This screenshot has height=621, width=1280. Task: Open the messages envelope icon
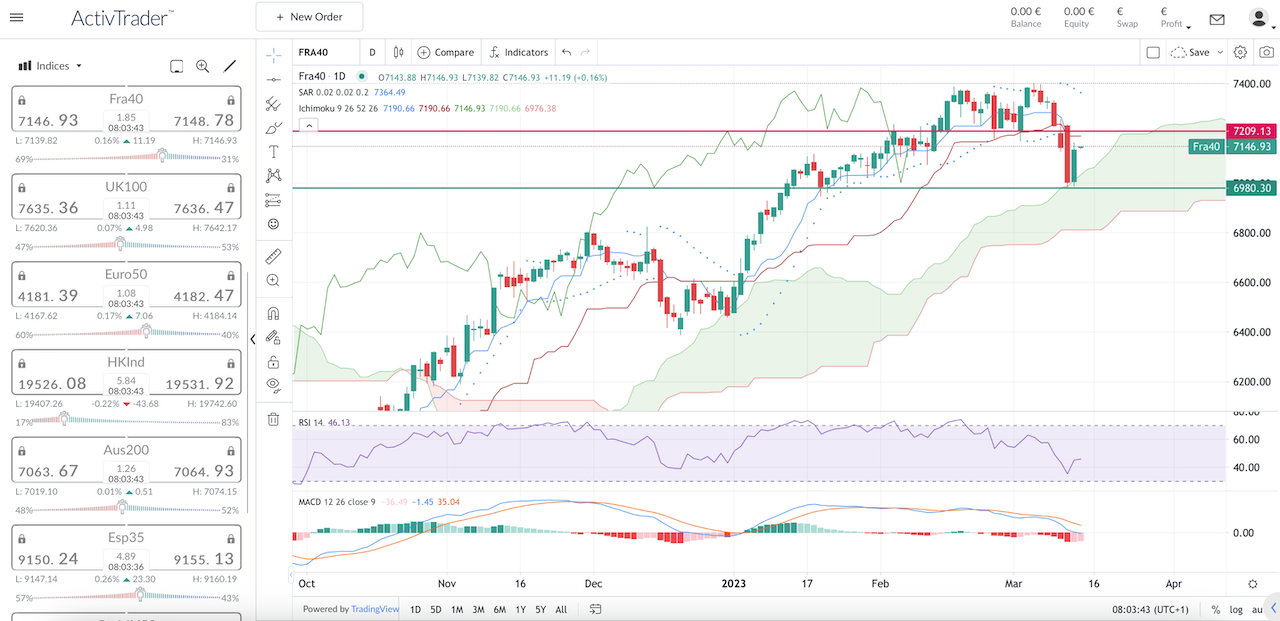point(1217,19)
